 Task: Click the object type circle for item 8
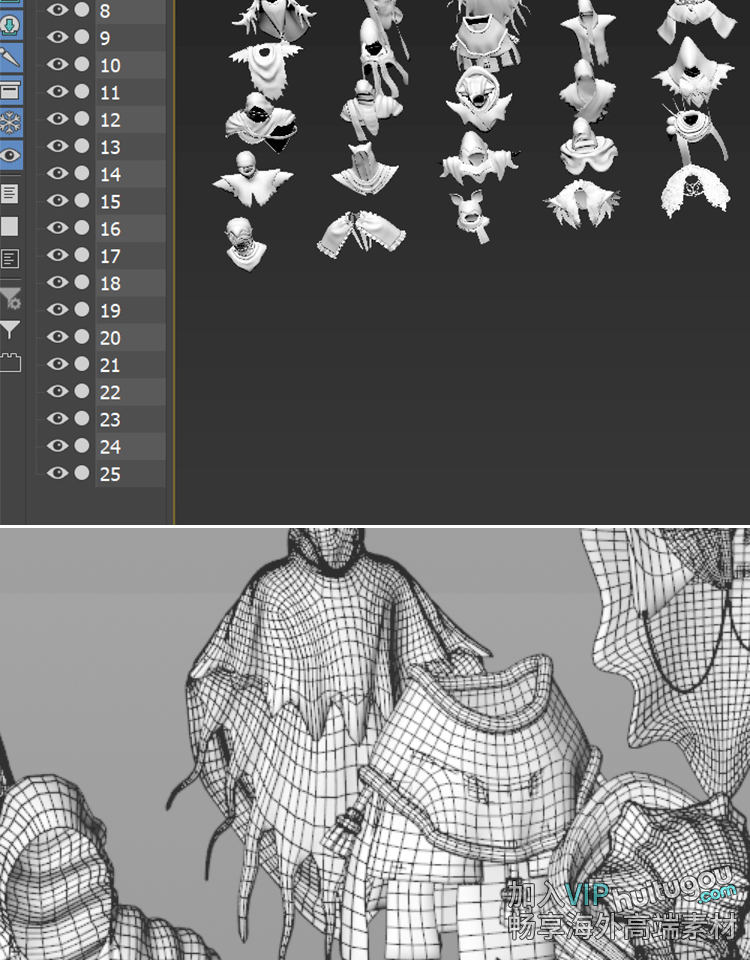81,10
